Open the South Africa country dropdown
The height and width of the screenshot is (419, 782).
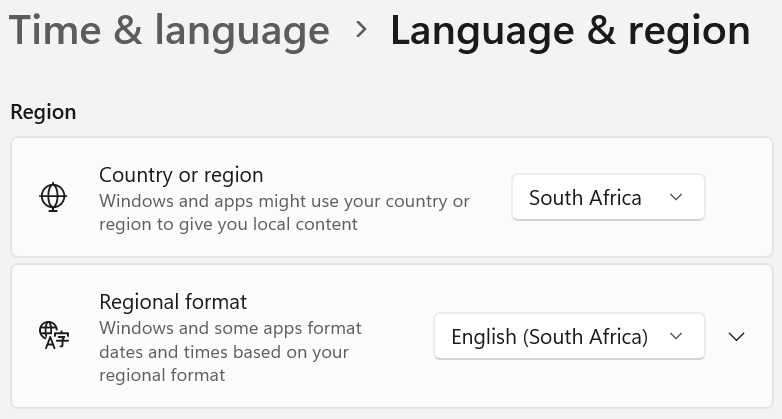(608, 197)
